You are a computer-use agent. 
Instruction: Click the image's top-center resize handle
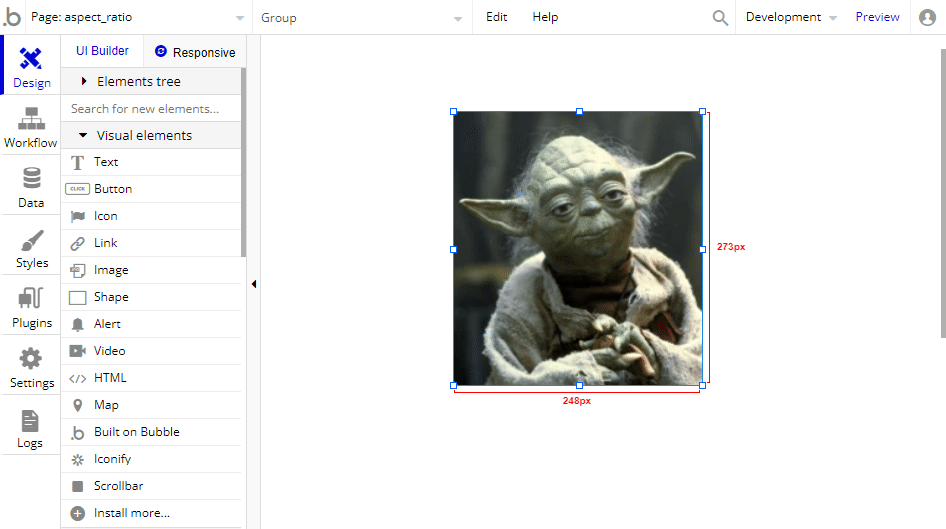[x=579, y=112]
